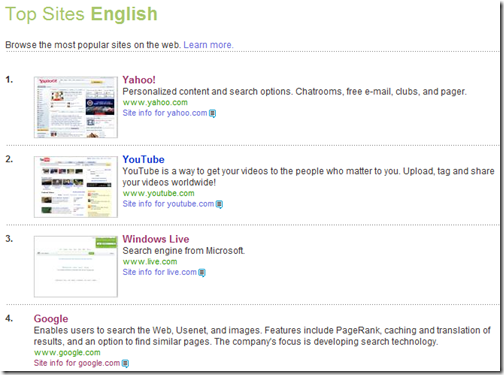The image size is (504, 375).
Task: Open the Learn more link
Action: (x=208, y=45)
